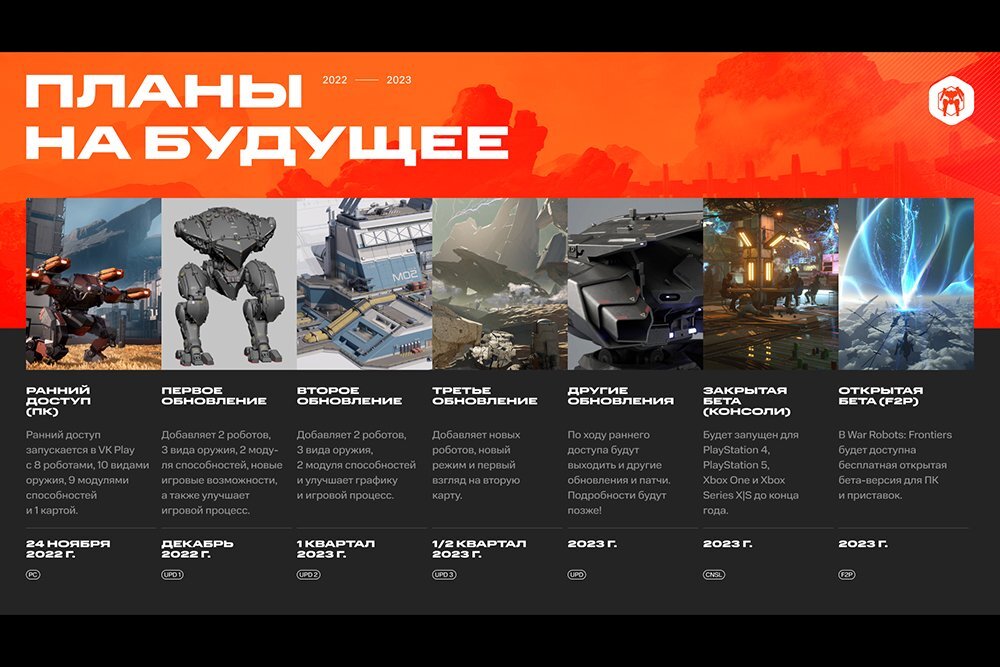Click 2023 Г. date under Другие обновления
Viewport: 1000px width, 667px height.
coord(592,544)
